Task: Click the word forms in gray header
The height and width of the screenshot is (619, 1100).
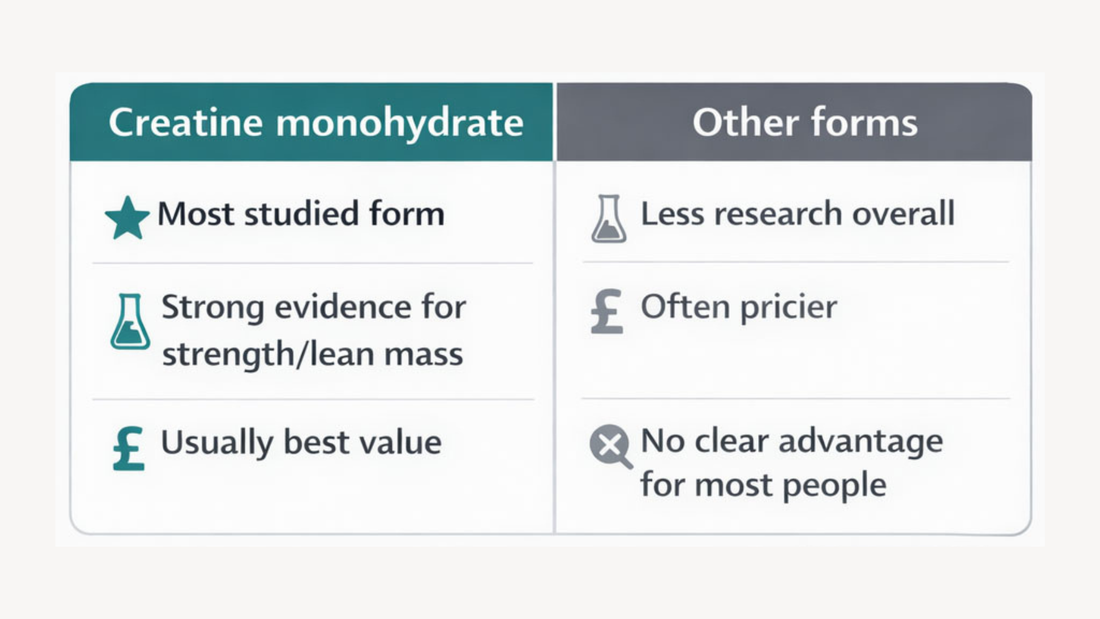Action: 864,122
